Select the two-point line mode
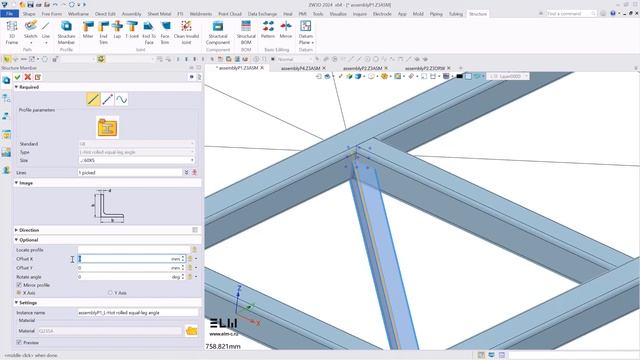The width and height of the screenshot is (640, 360). tap(107, 99)
